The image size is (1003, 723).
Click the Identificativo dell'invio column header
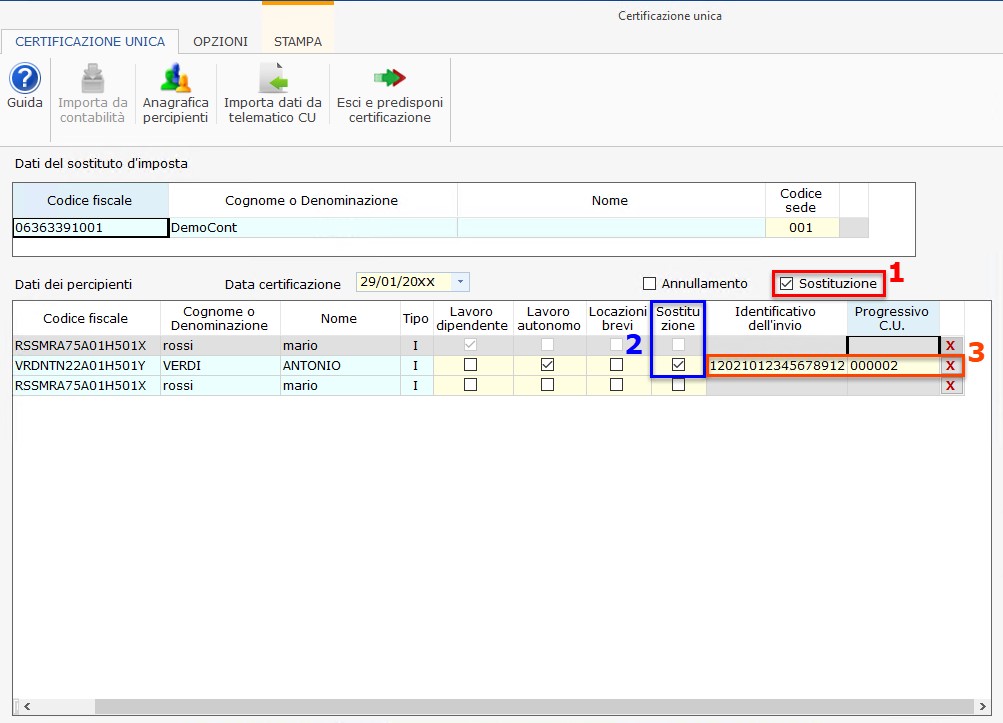776,319
